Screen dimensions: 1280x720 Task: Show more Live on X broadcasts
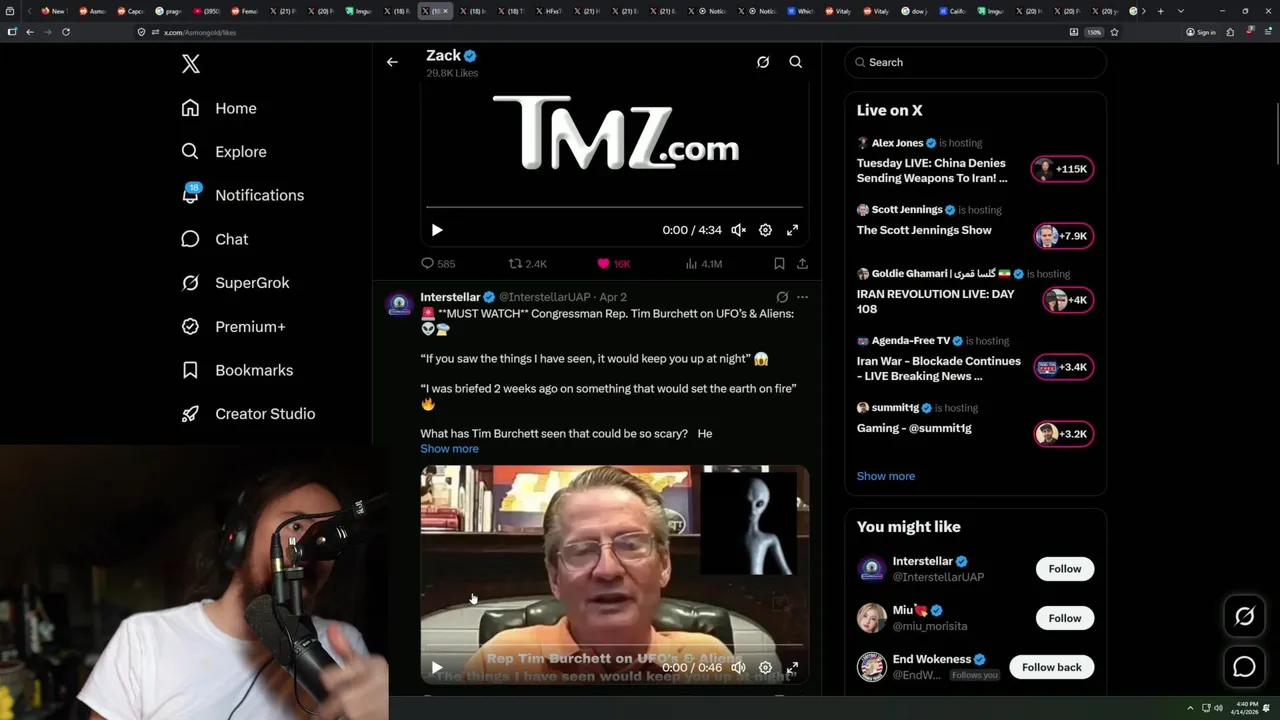886,476
